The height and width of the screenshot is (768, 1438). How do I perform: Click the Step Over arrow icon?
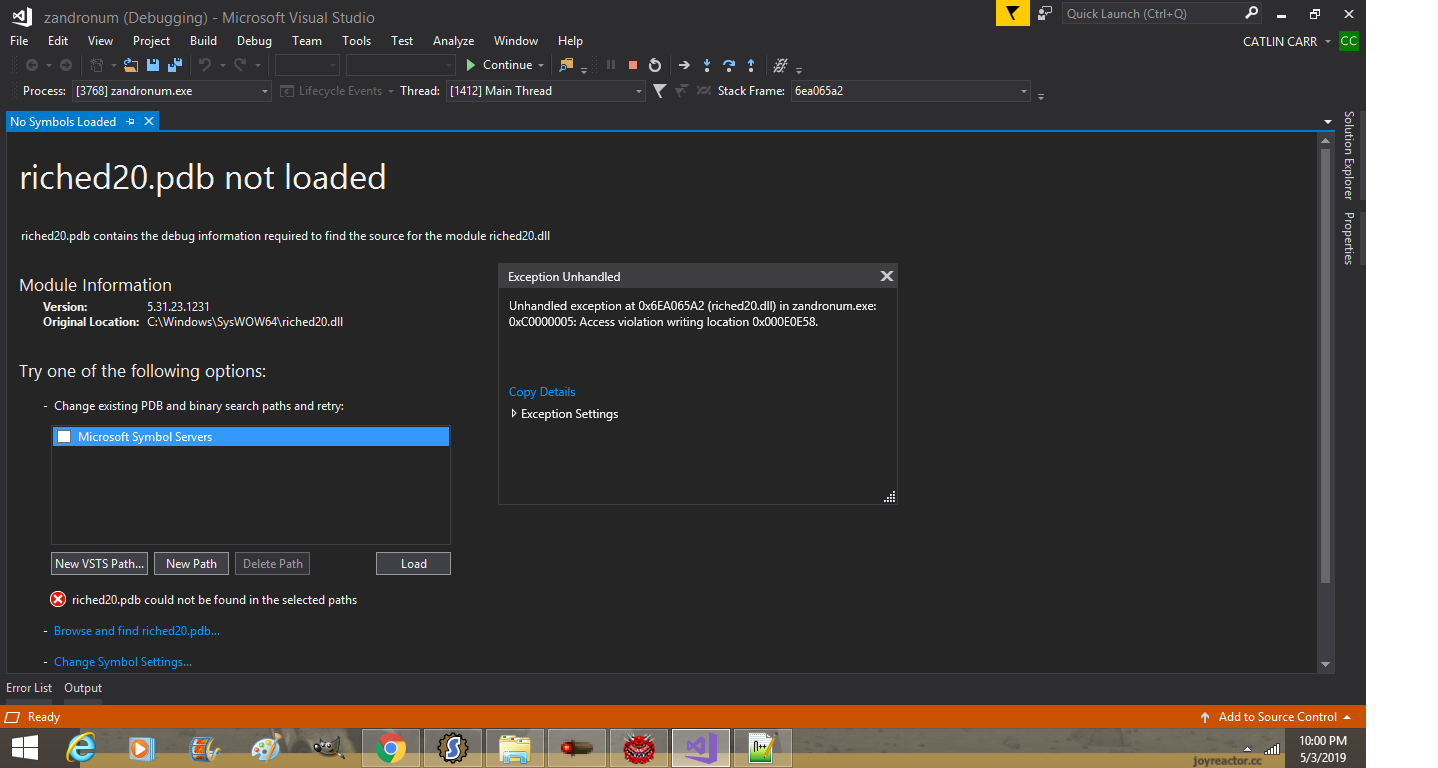[x=729, y=65]
